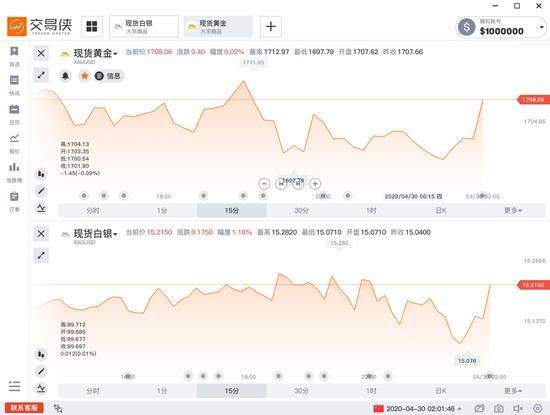Zoom out gold chart with minus button
Screen dimensions: 550x415
click(x=264, y=183)
